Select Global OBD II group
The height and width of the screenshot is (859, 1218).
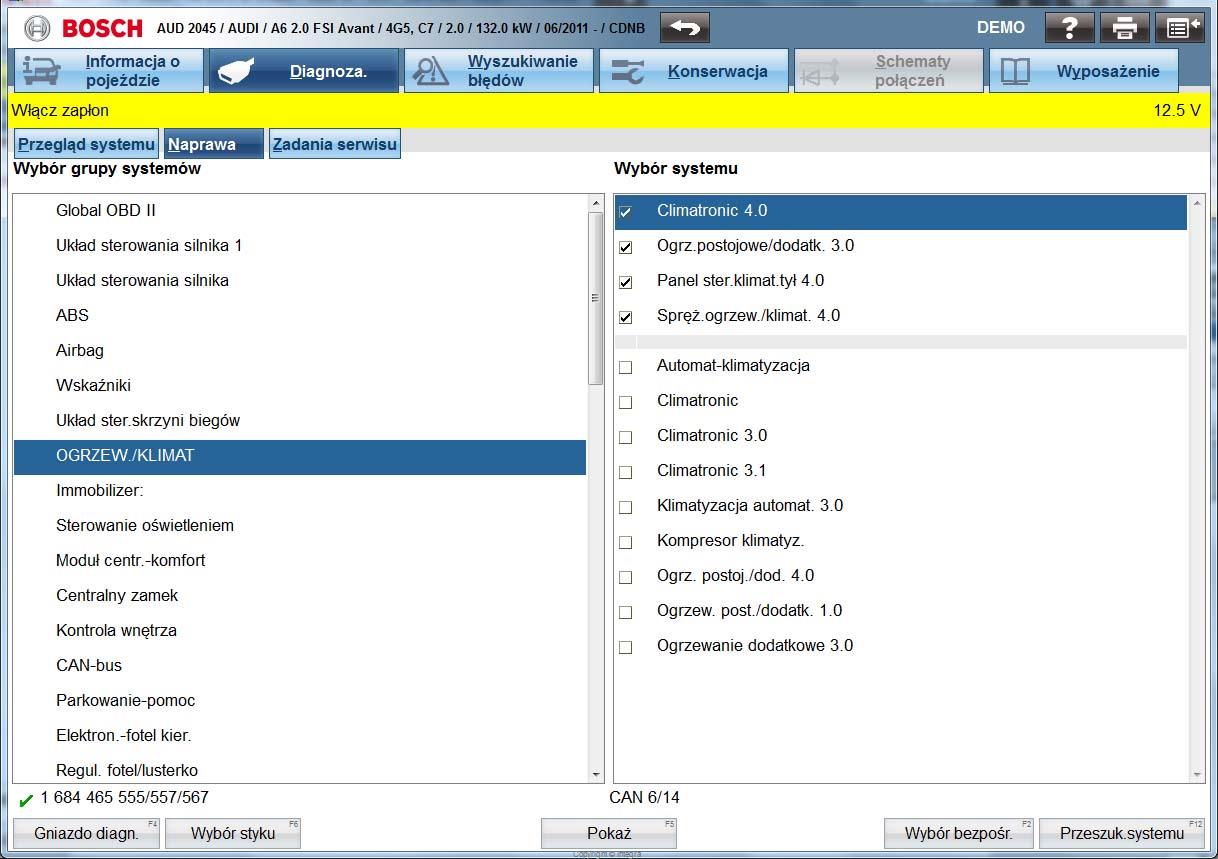pos(300,210)
